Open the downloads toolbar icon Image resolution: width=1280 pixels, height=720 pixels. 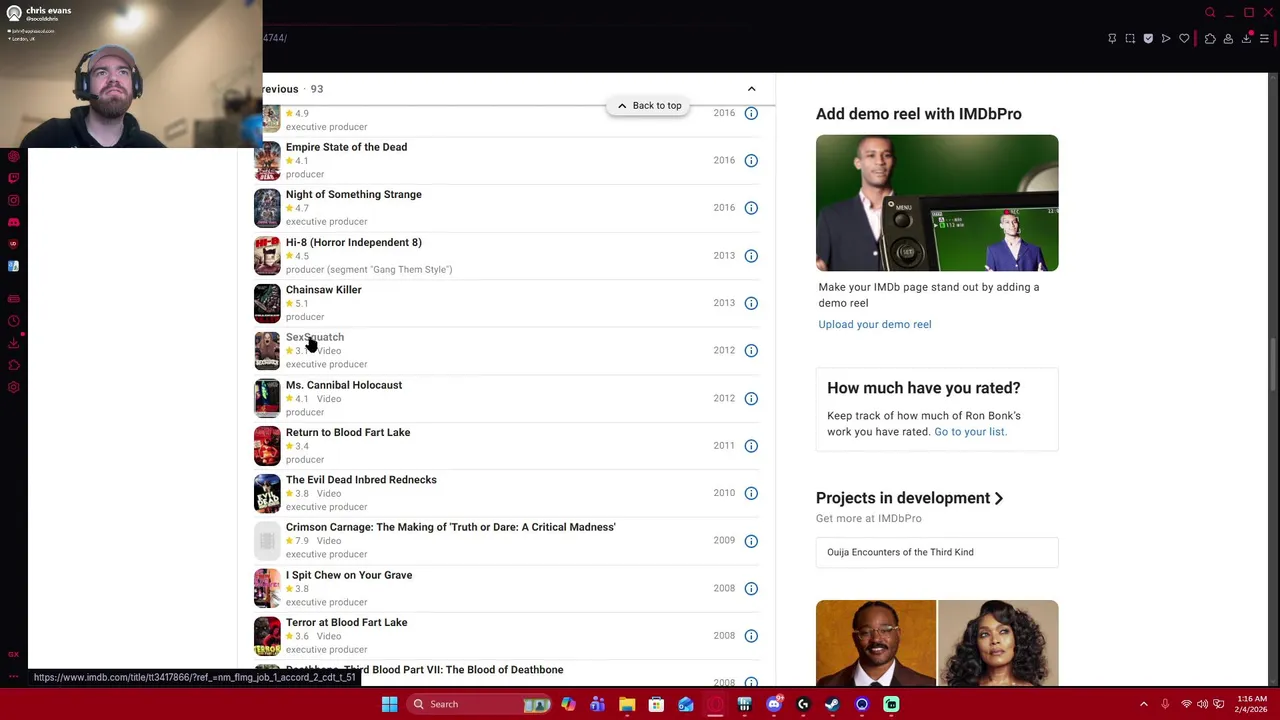(1246, 39)
